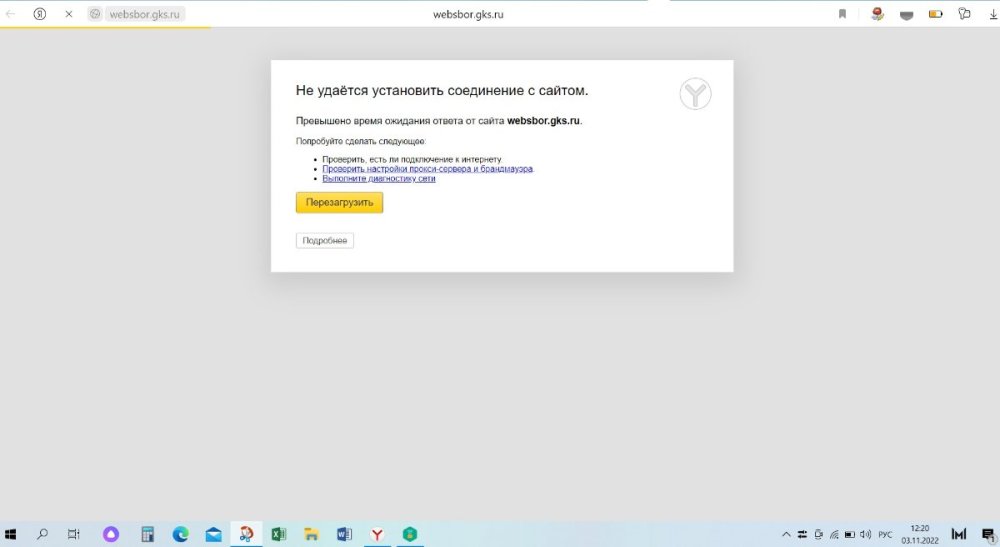Open the Yandex home button

(40, 13)
